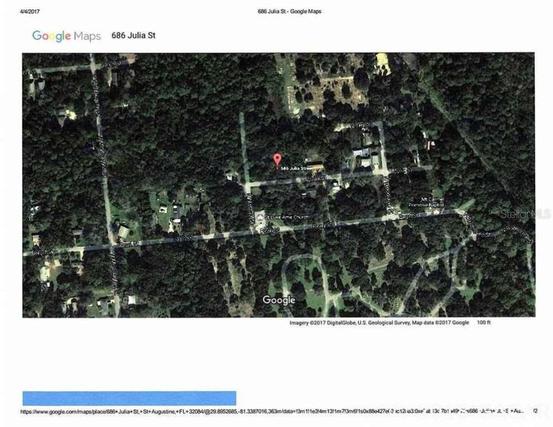The width and height of the screenshot is (553, 427).
Task: Click the 686 Julia St heading text
Action: (x=133, y=35)
